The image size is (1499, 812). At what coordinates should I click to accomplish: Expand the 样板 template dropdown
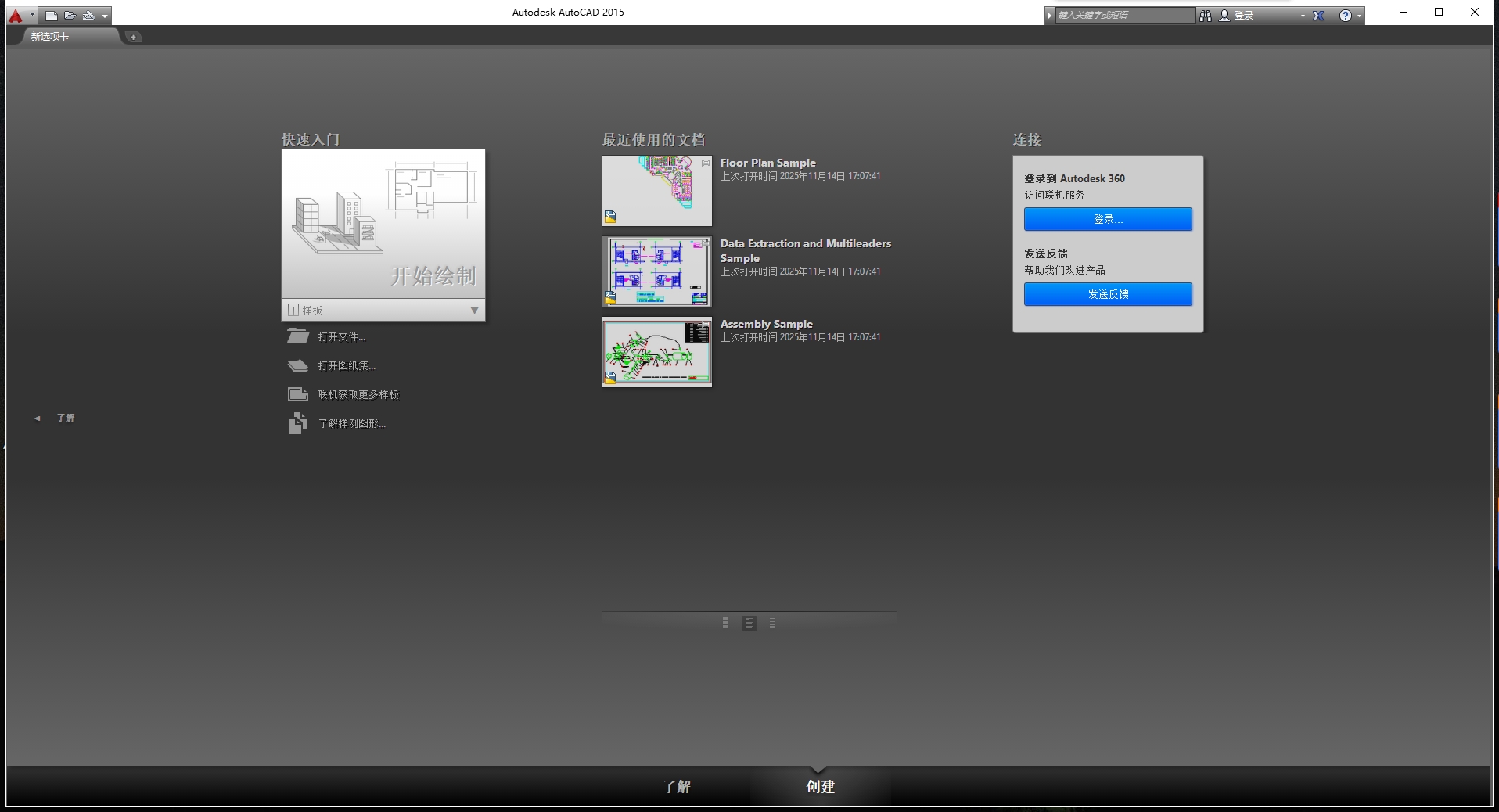pos(474,311)
